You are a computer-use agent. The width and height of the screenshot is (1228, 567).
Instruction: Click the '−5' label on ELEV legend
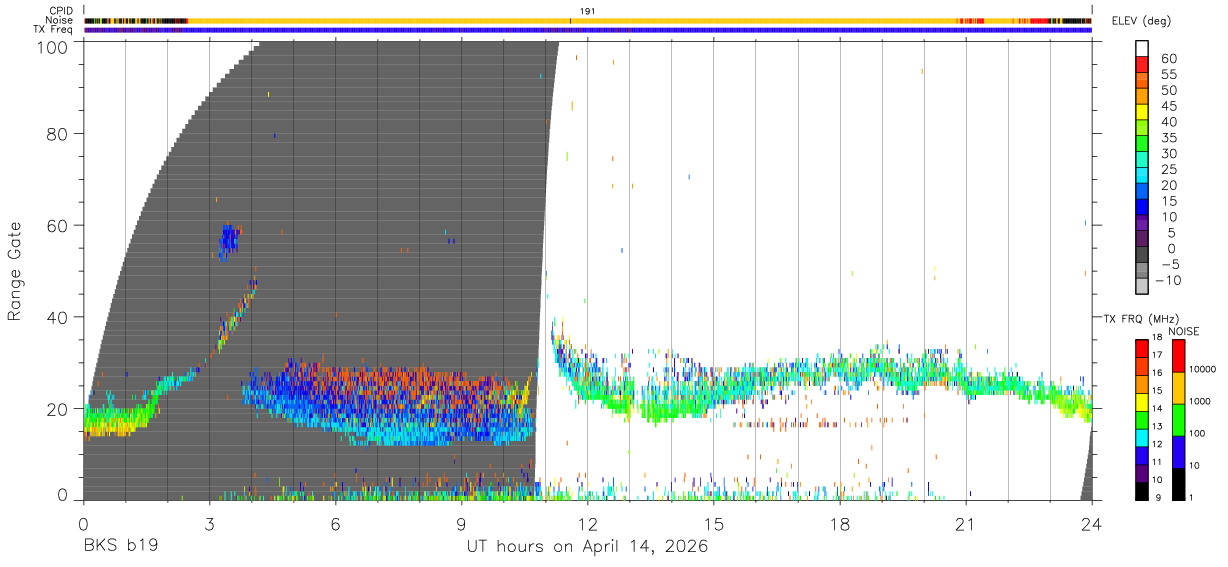(x=1169, y=264)
